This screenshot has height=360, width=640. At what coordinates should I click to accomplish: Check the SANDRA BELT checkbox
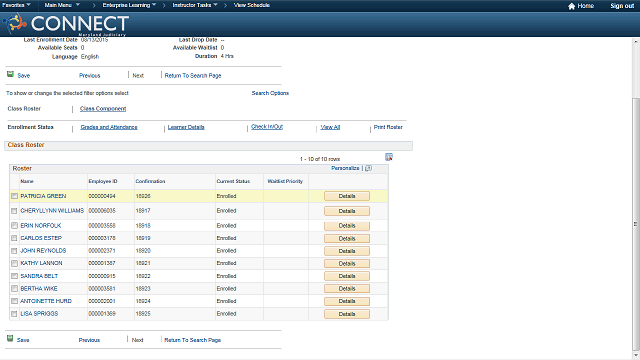(x=14, y=276)
